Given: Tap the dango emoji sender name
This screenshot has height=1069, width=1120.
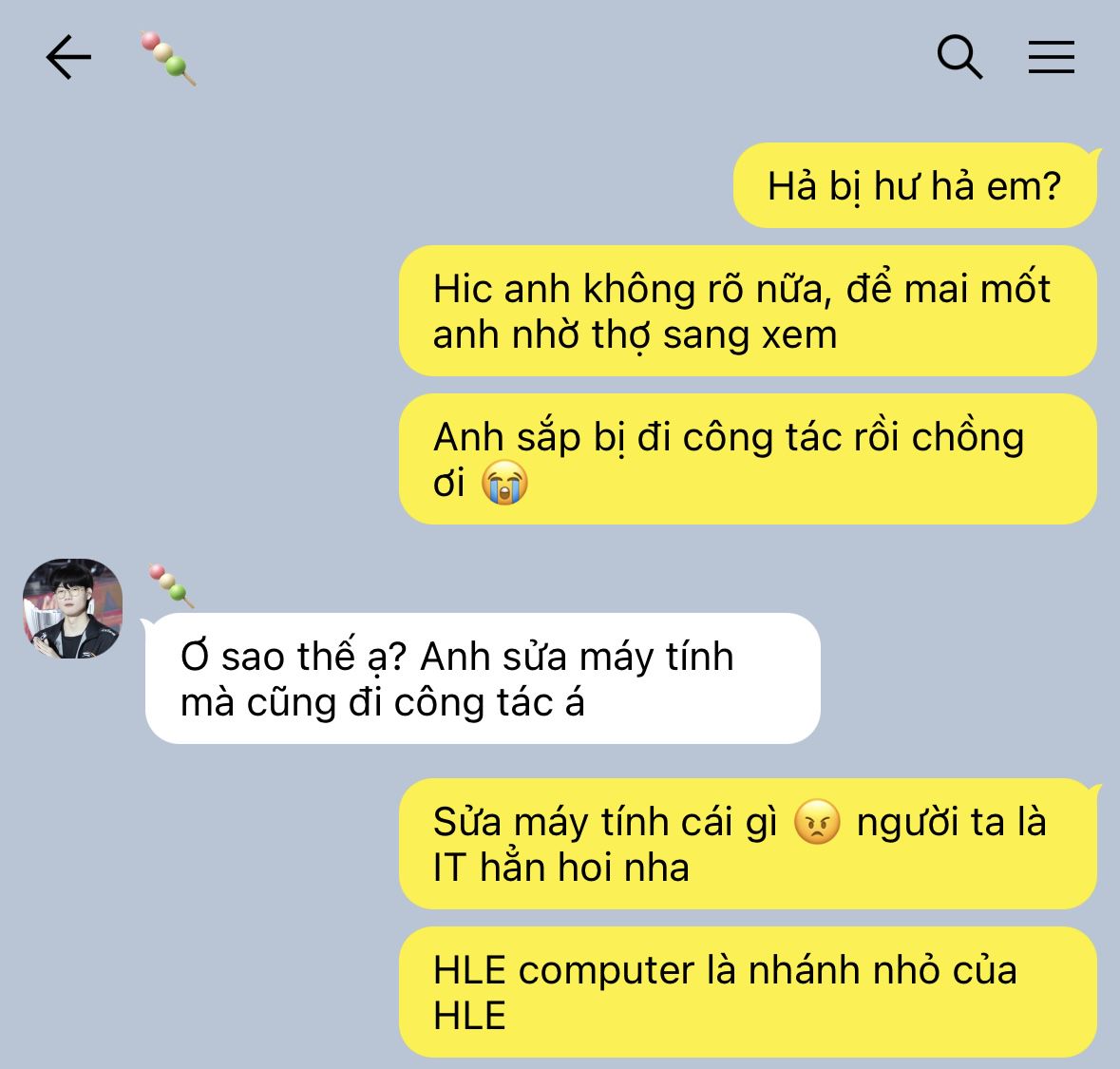Looking at the screenshot, I should tap(171, 586).
